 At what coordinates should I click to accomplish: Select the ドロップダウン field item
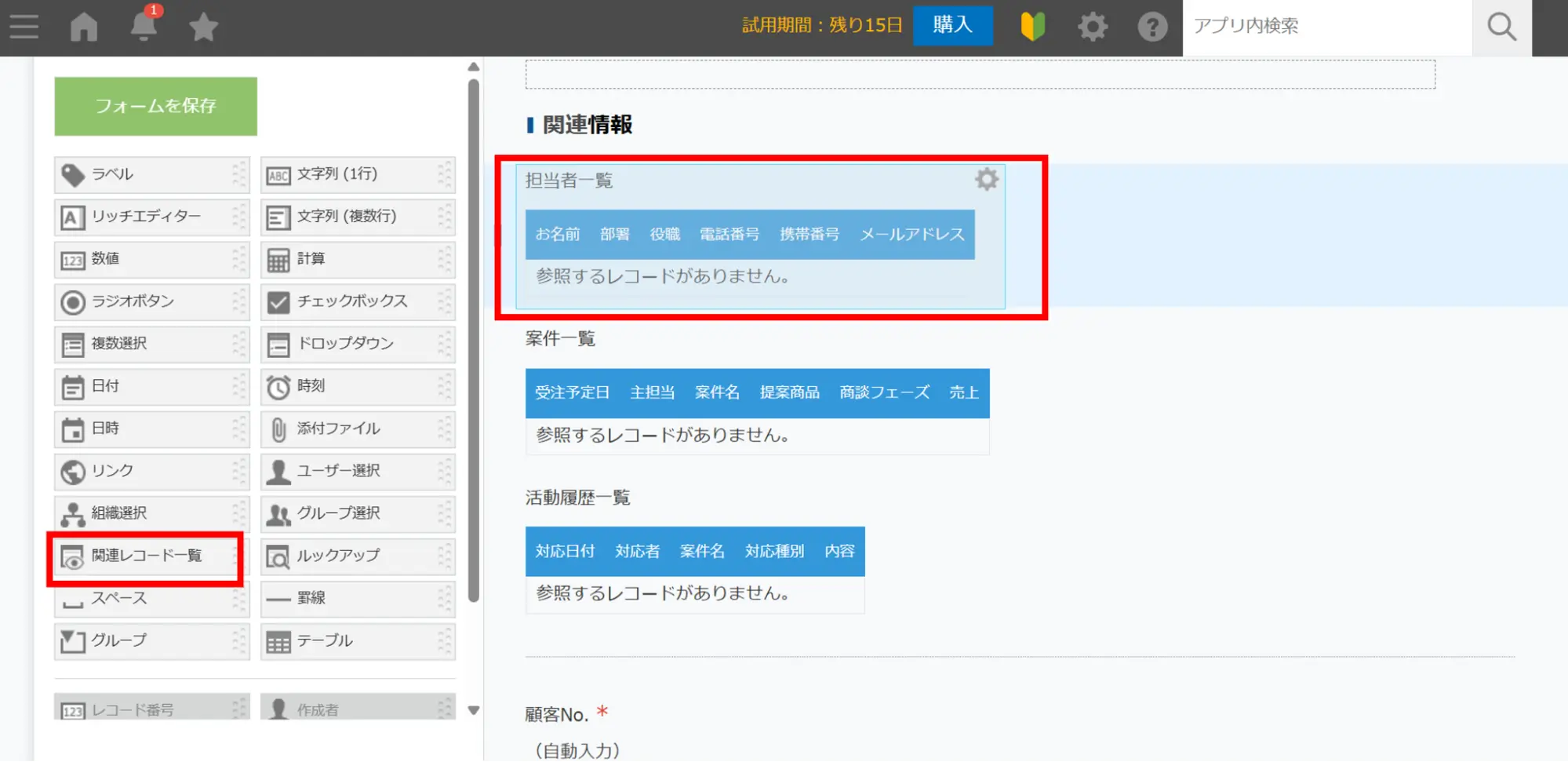coord(357,344)
